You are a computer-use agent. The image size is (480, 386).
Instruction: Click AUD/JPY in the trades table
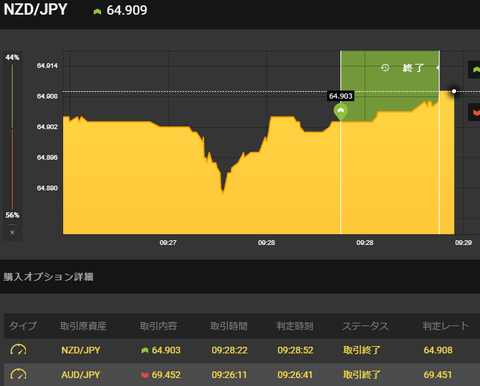[x=81, y=375]
